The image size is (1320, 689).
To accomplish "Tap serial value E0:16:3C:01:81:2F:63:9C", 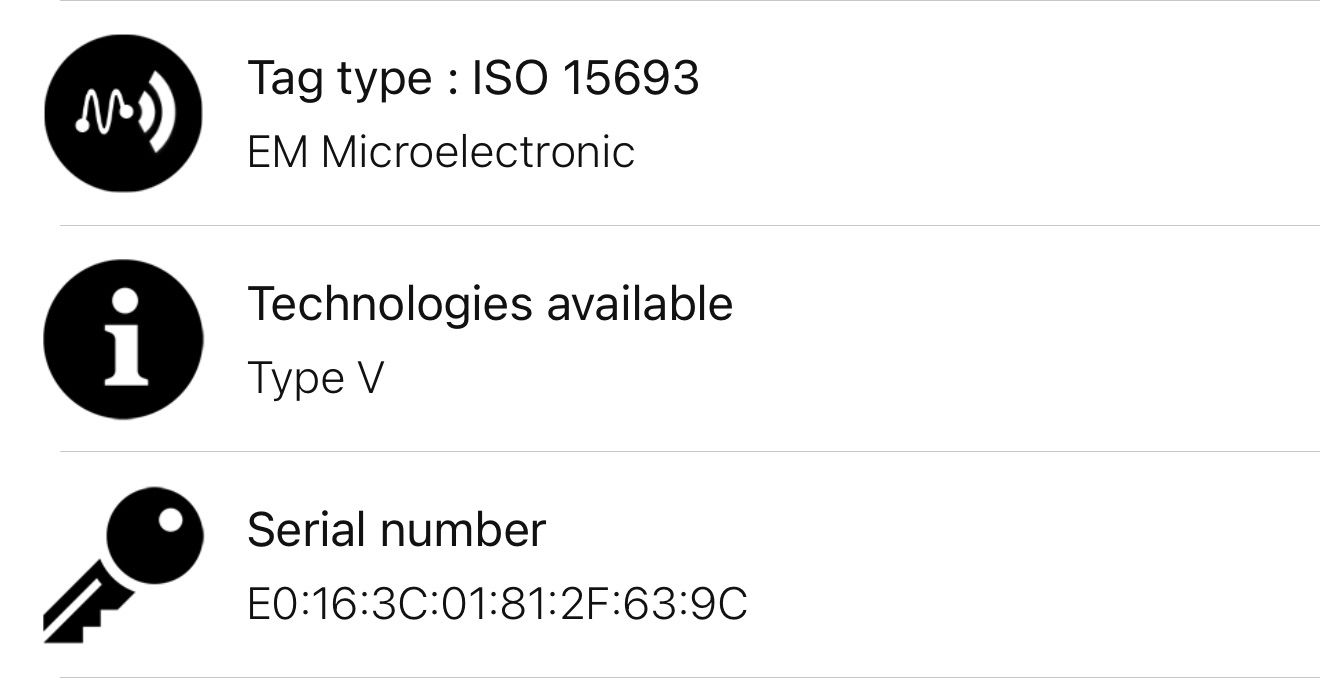I will (x=497, y=604).
